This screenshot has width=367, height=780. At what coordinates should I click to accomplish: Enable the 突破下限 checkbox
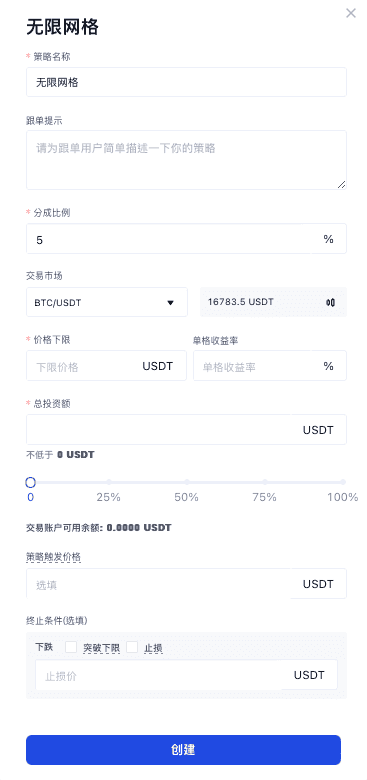(71, 647)
